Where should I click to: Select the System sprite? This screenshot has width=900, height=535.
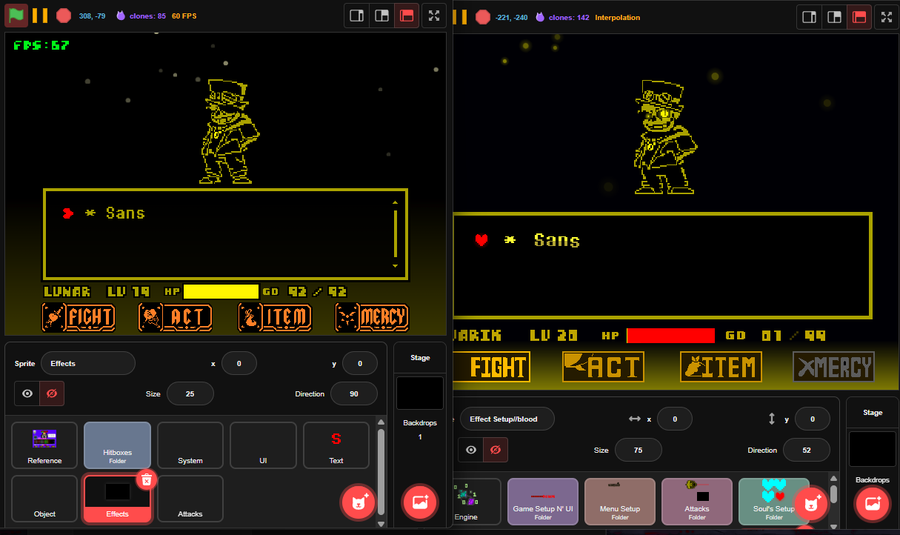pos(190,445)
